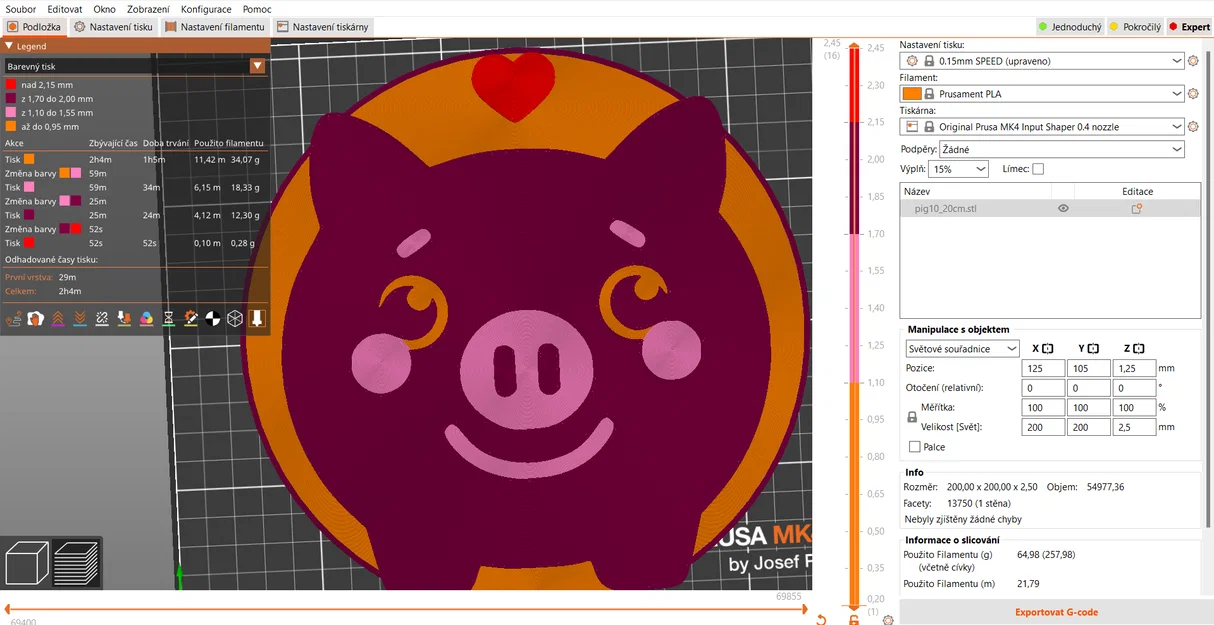Toggle center of gravity marker icon

212,319
